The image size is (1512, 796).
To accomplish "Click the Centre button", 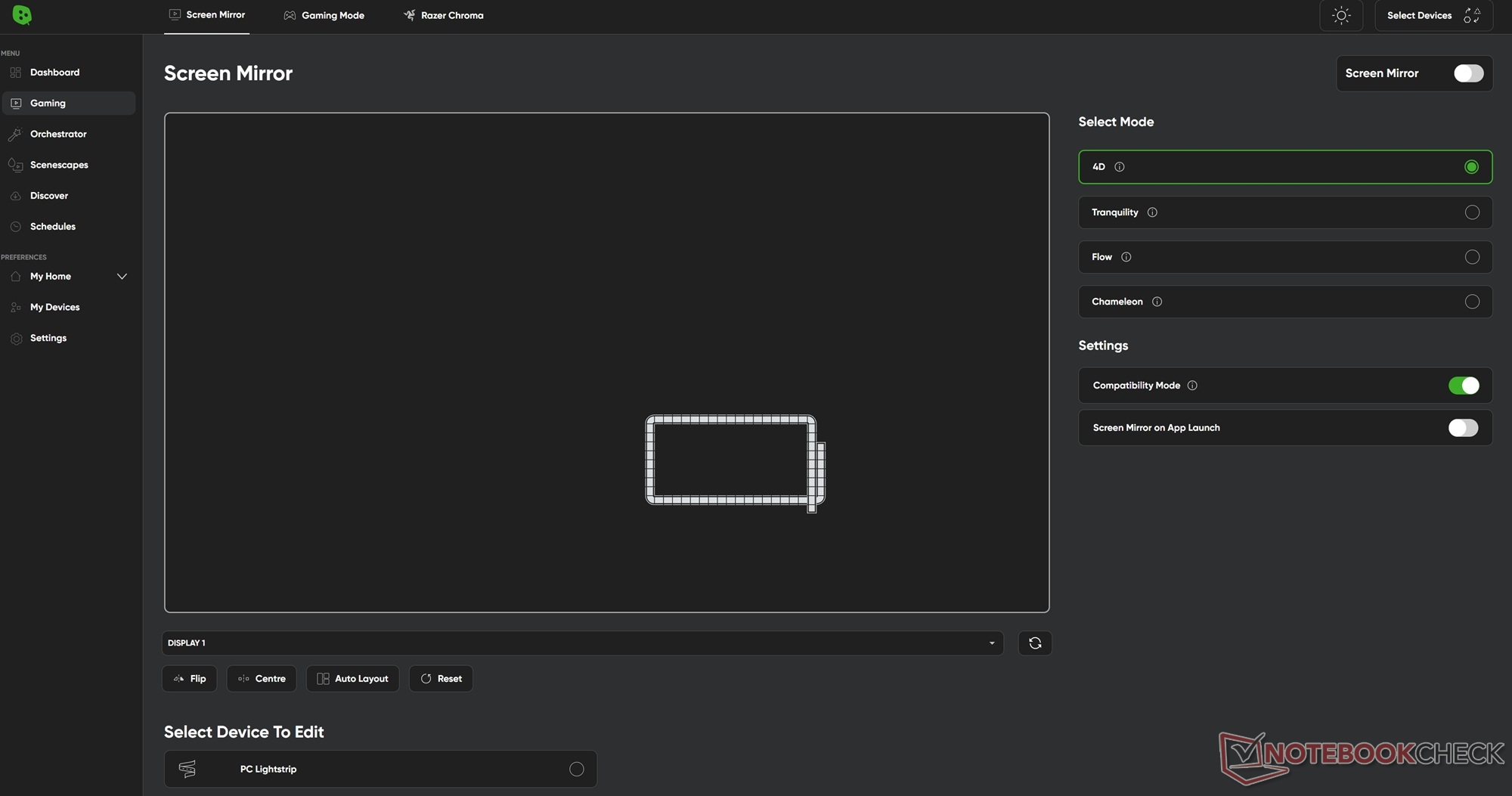I will pos(262,679).
